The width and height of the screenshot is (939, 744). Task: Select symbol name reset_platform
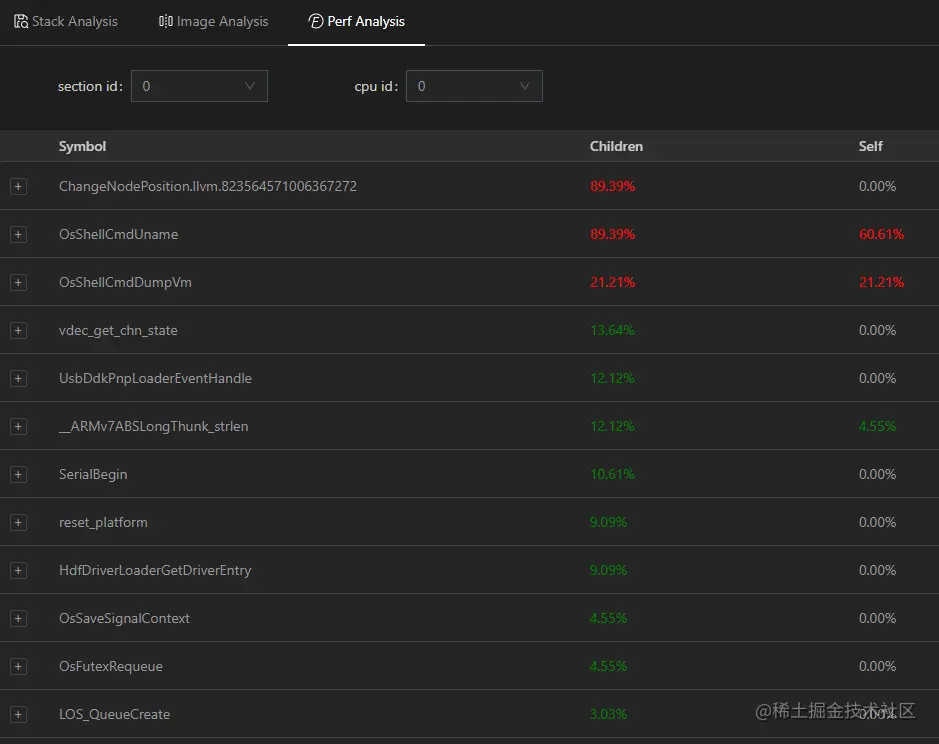tap(103, 522)
